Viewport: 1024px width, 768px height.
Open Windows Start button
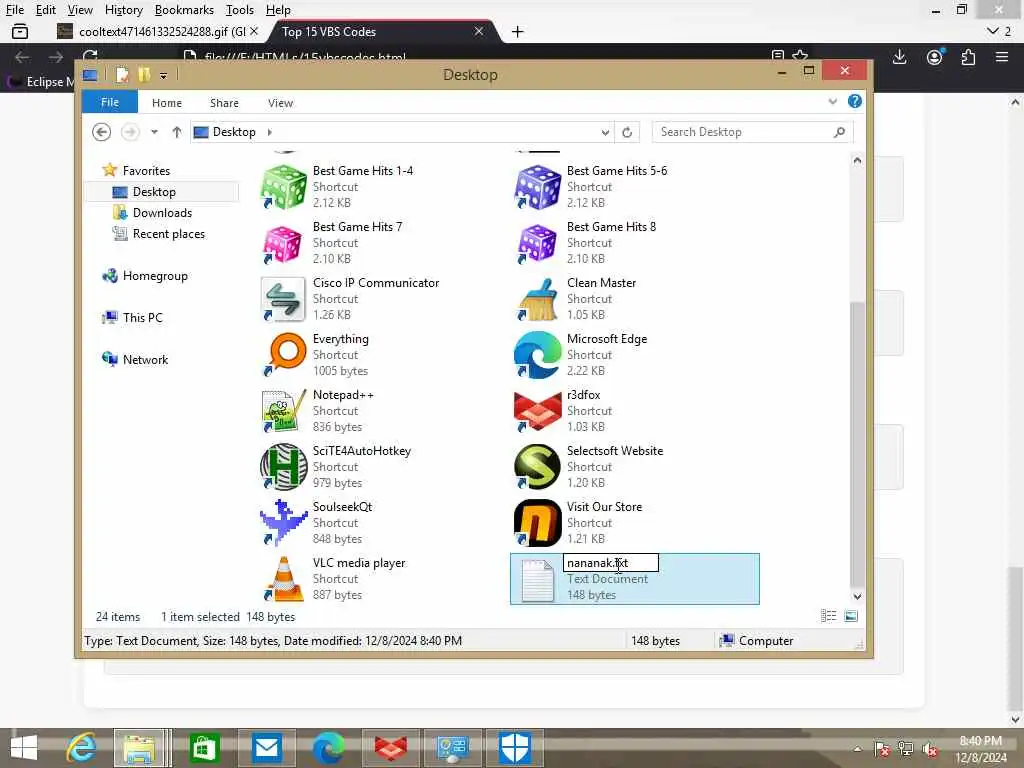pyautogui.click(x=24, y=748)
